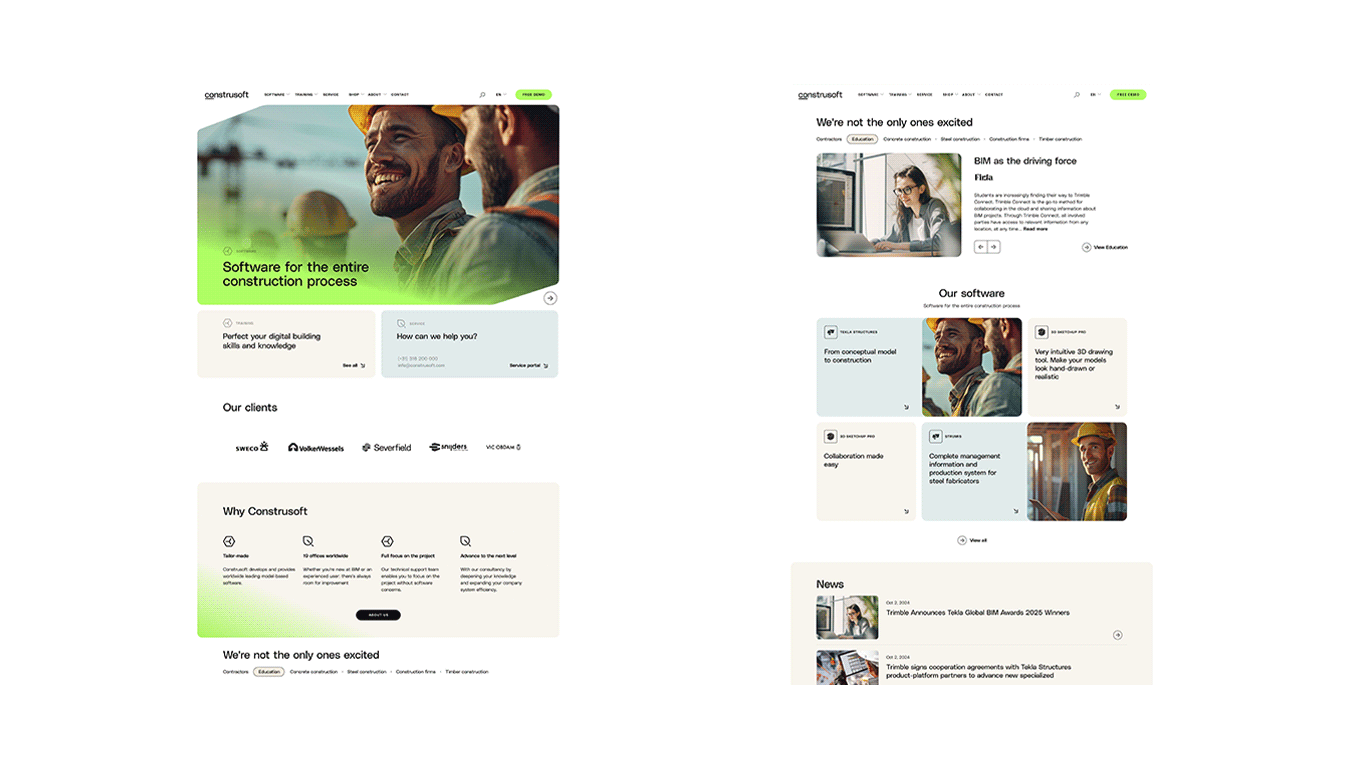Click the 3D SketchUp Pro icon

click(1041, 332)
